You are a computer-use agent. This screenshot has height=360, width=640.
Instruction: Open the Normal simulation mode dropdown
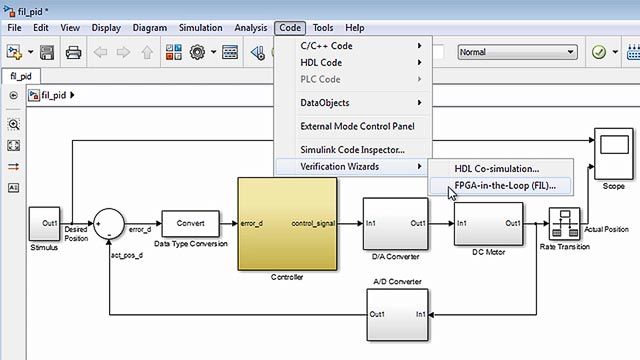coord(517,52)
